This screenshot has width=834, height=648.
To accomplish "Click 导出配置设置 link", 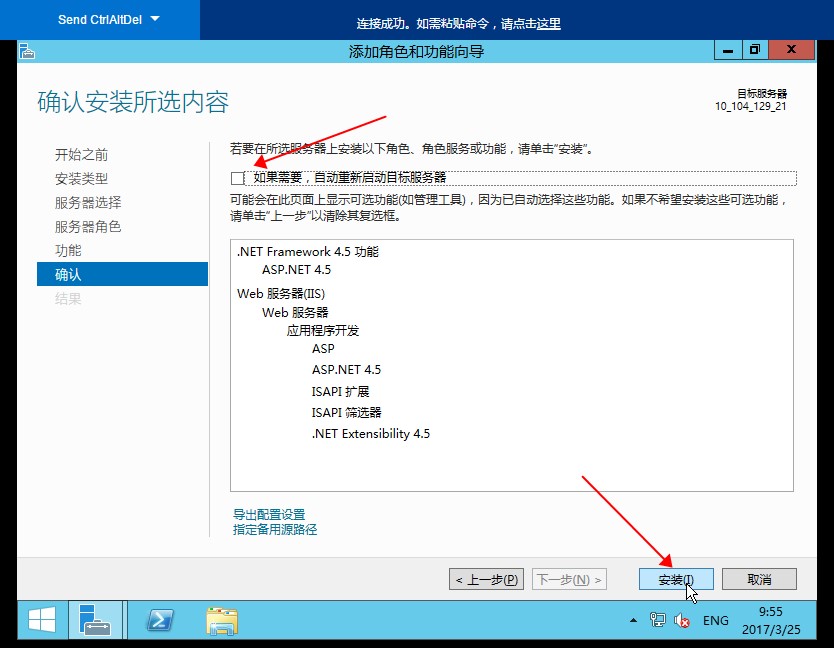I will pos(269,514).
